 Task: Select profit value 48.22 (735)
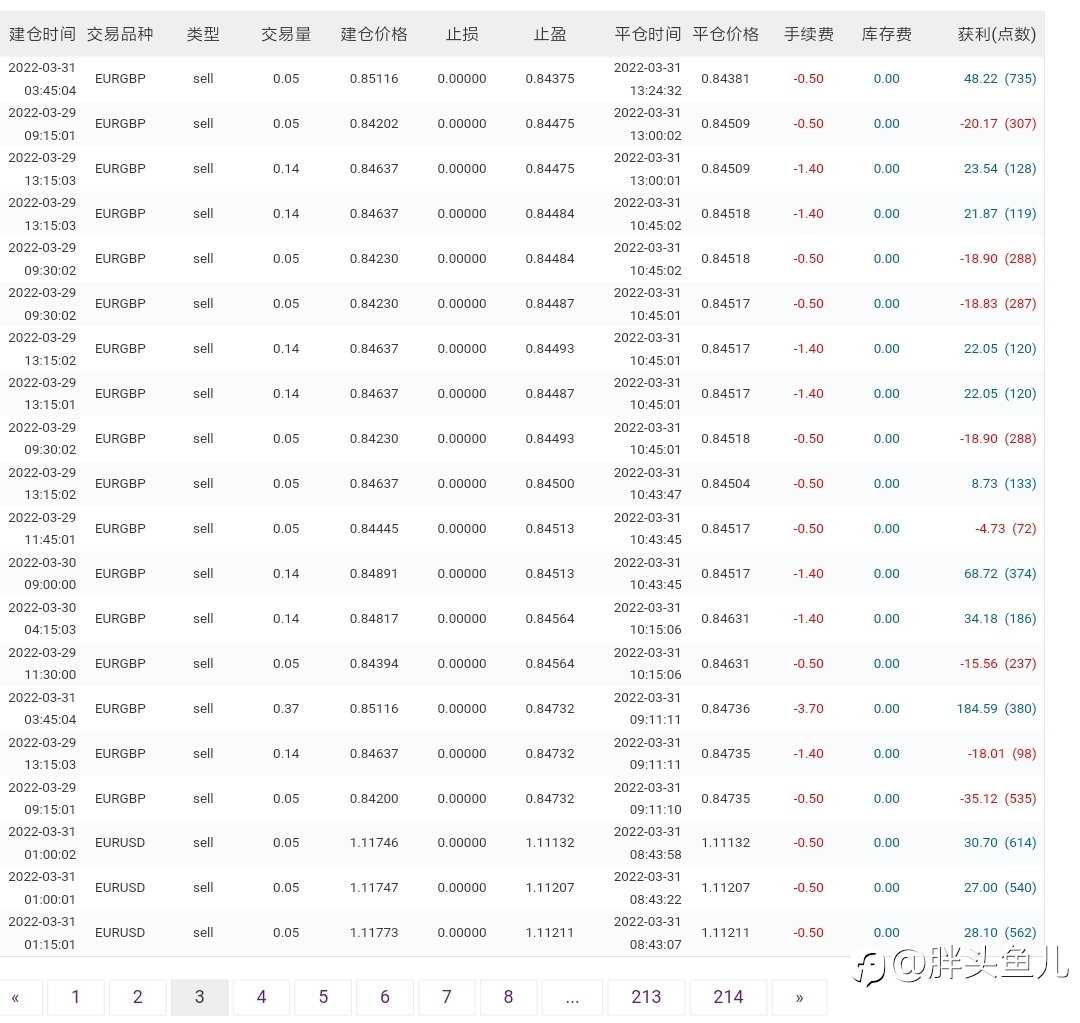[x=1000, y=79]
